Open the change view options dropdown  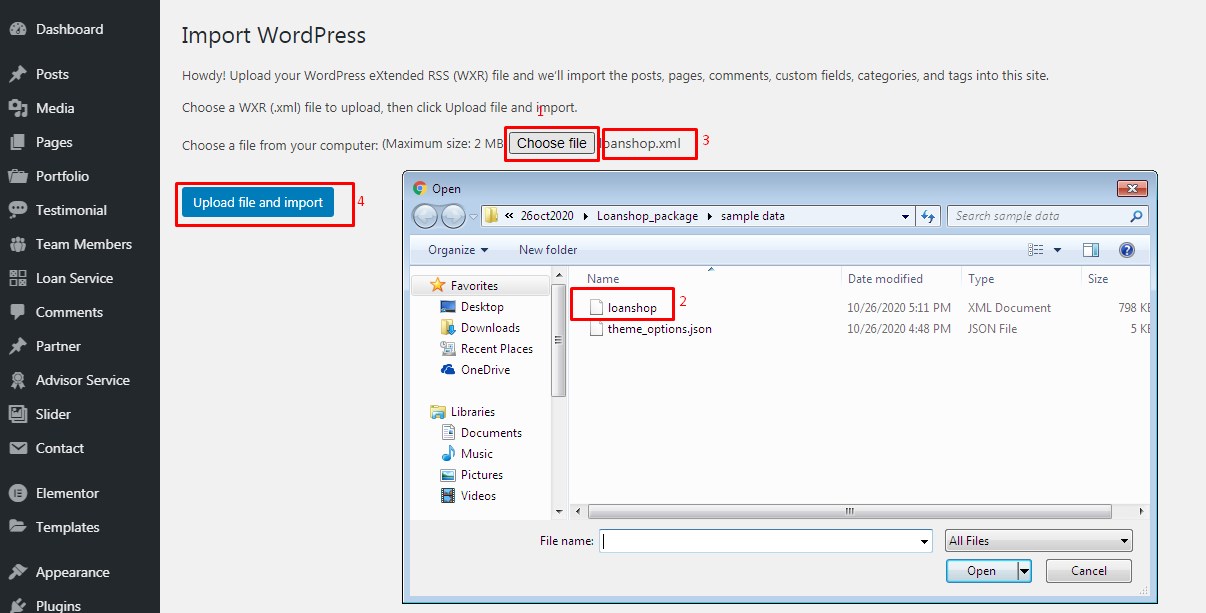tap(1056, 250)
